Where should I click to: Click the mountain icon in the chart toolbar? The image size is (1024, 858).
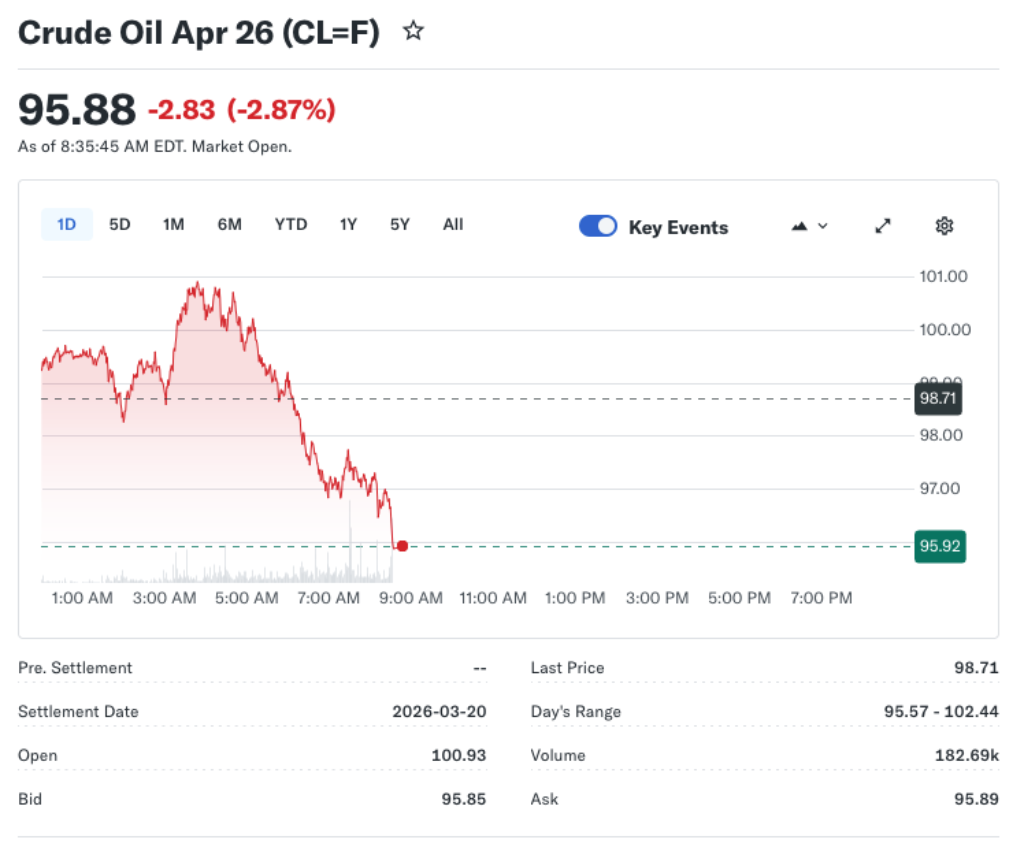click(799, 226)
